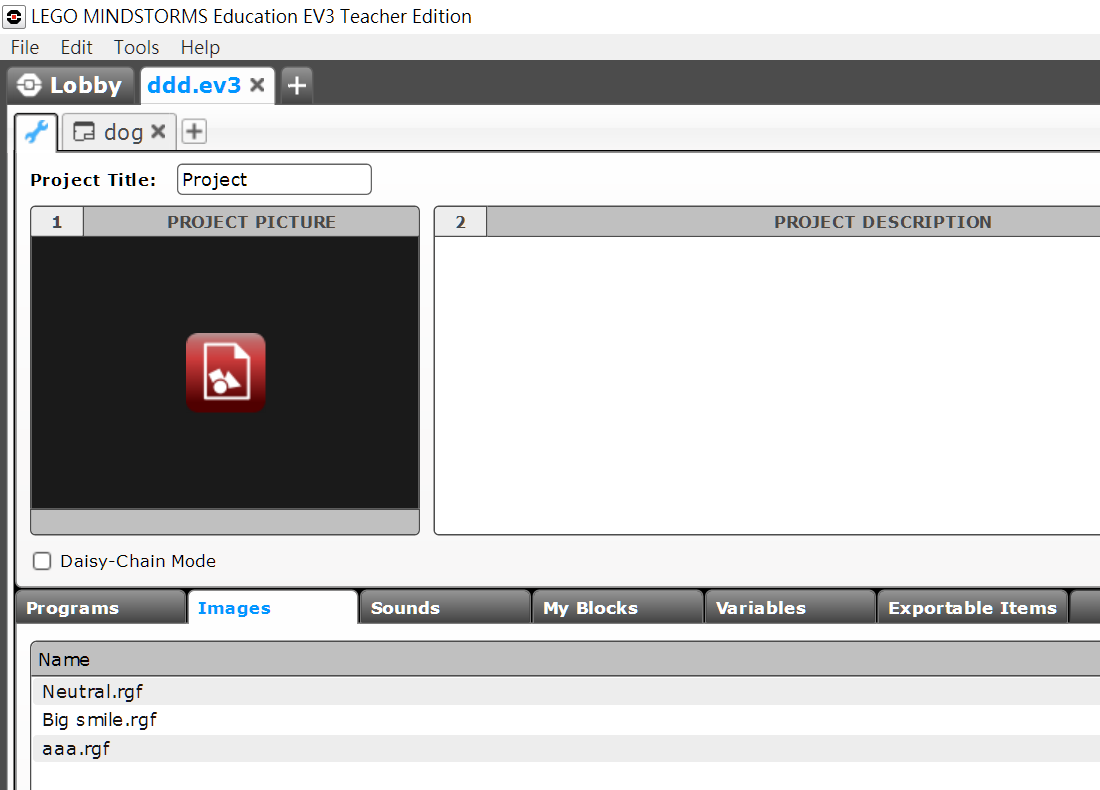This screenshot has width=1100, height=790.
Task: Select Neutral.rgf in the images list
Action: (x=565, y=692)
